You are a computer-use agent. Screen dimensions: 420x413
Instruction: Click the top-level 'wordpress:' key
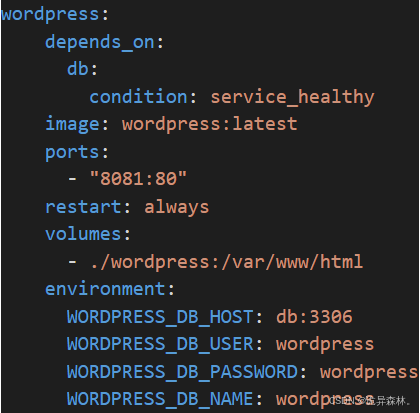point(55,15)
